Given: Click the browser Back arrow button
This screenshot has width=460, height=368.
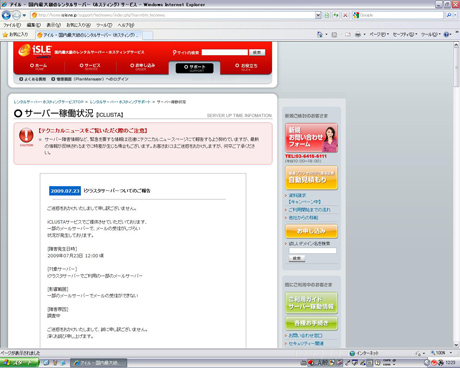Looking at the screenshot, I should tap(6, 15).
